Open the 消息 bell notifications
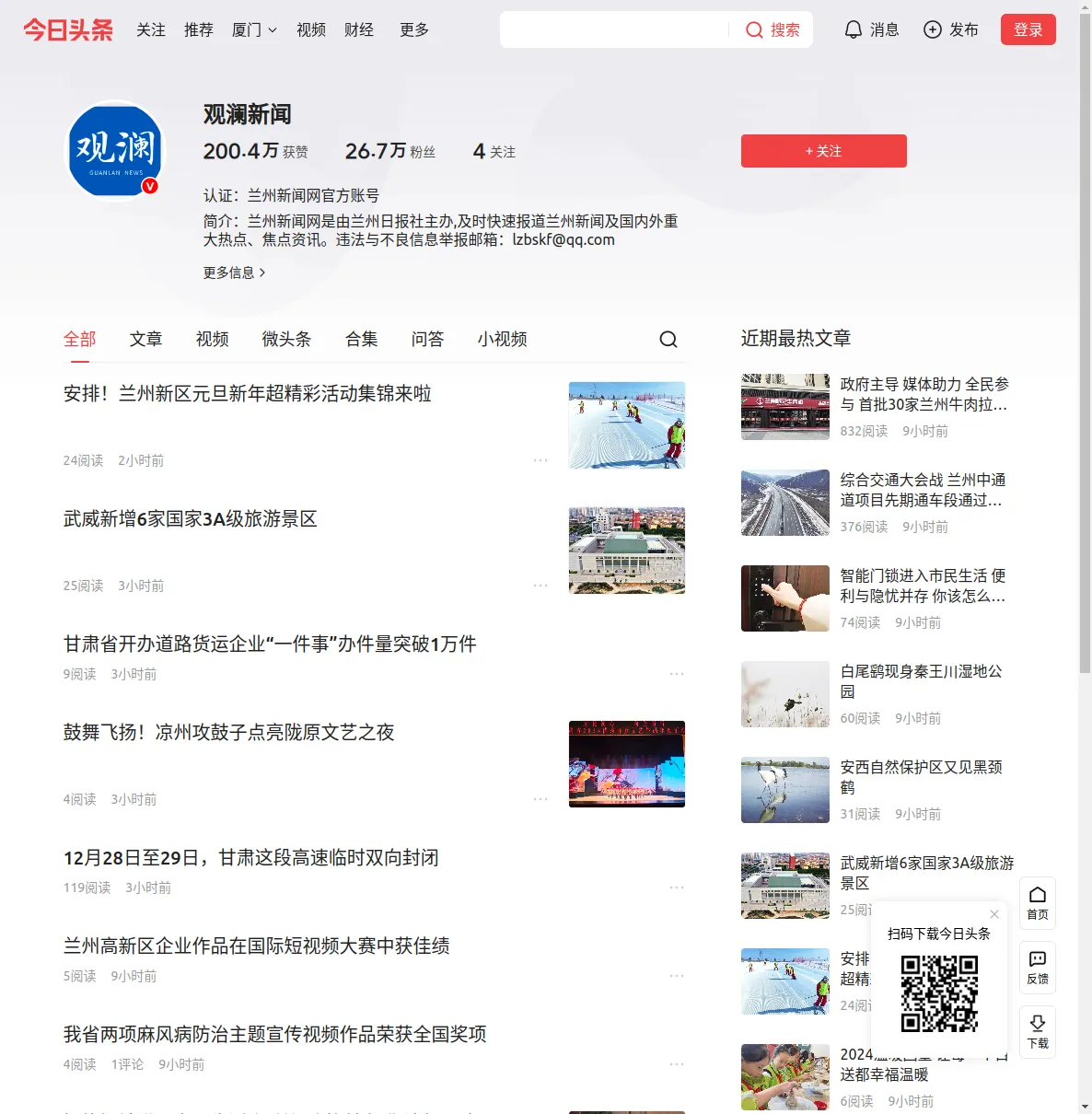The image size is (1092, 1114). 871,30
